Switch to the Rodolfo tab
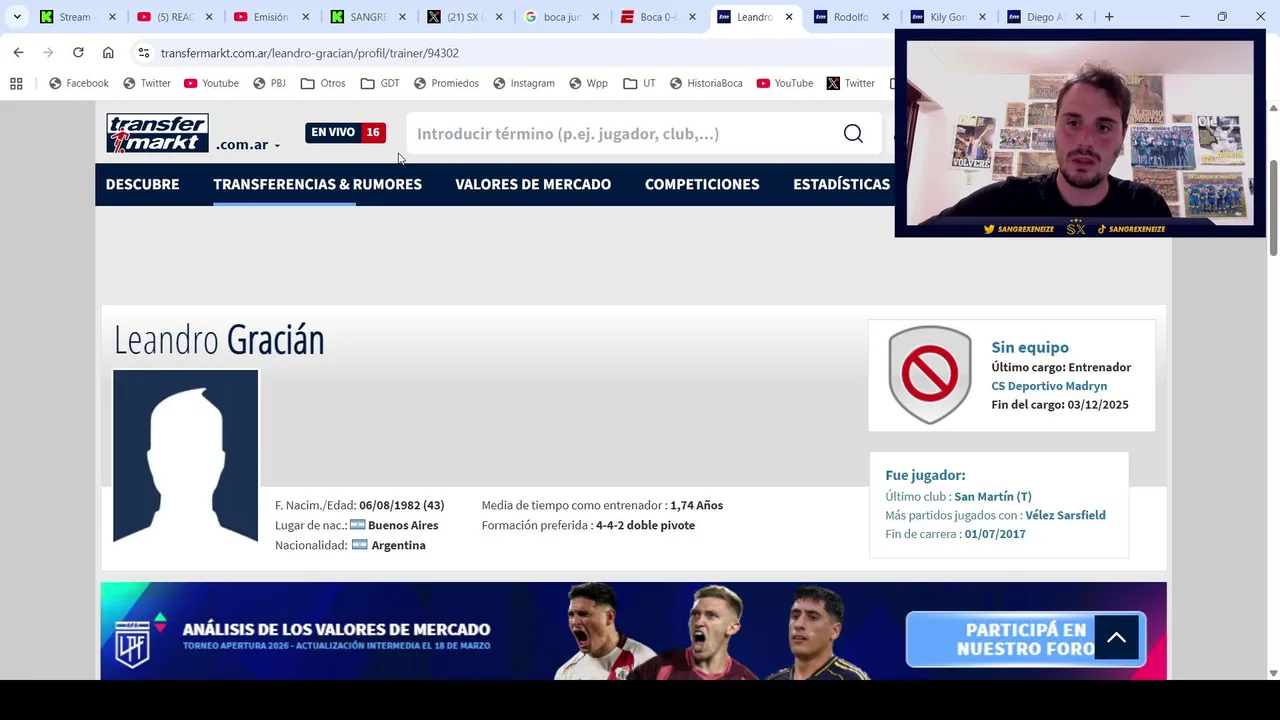Viewport: 1280px width, 720px height. click(850, 17)
